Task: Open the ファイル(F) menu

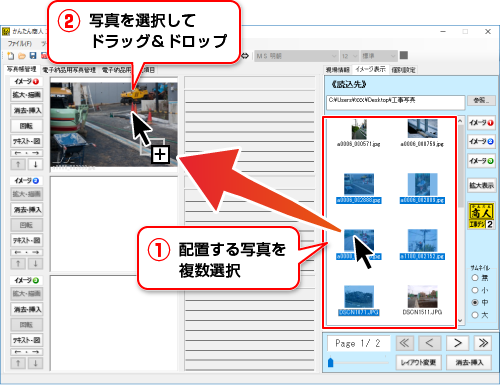Action: 20,44
